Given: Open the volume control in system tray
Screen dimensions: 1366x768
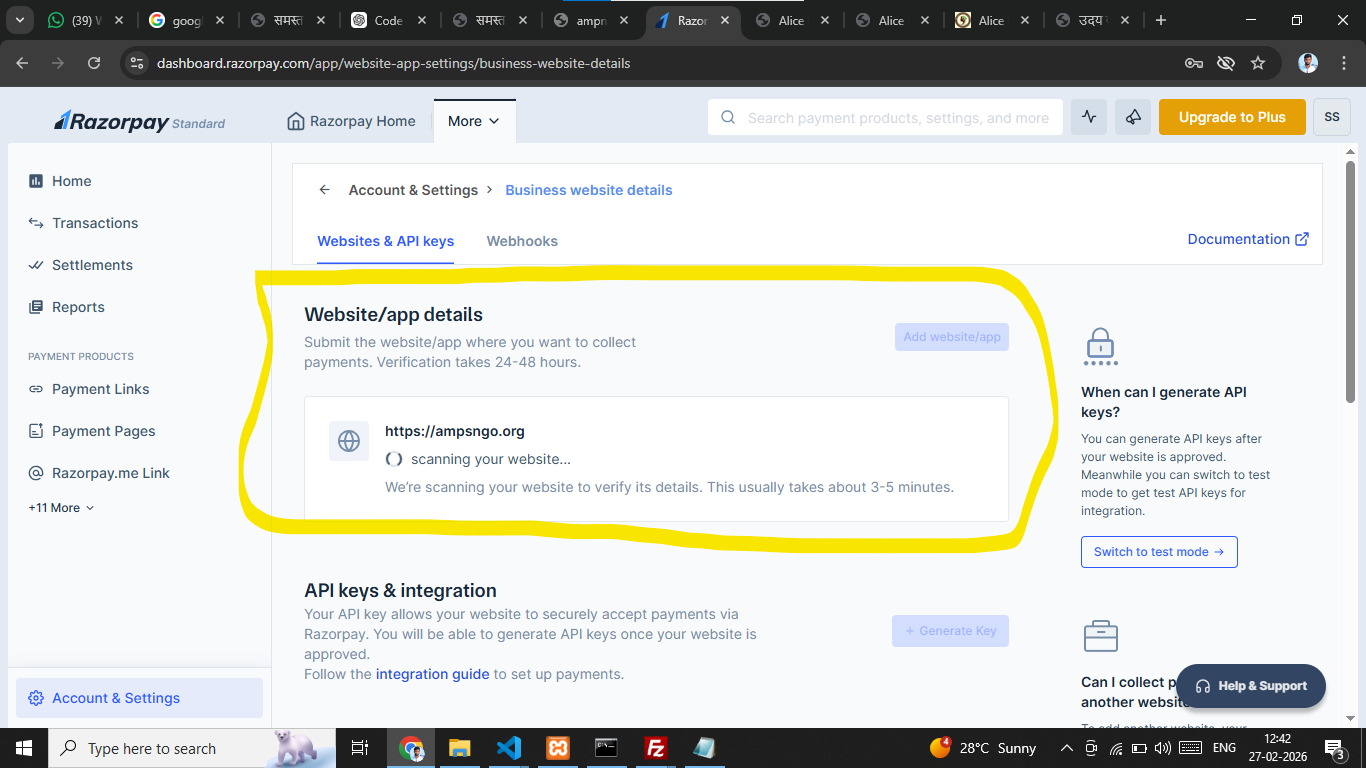Looking at the screenshot, I should [1162, 748].
